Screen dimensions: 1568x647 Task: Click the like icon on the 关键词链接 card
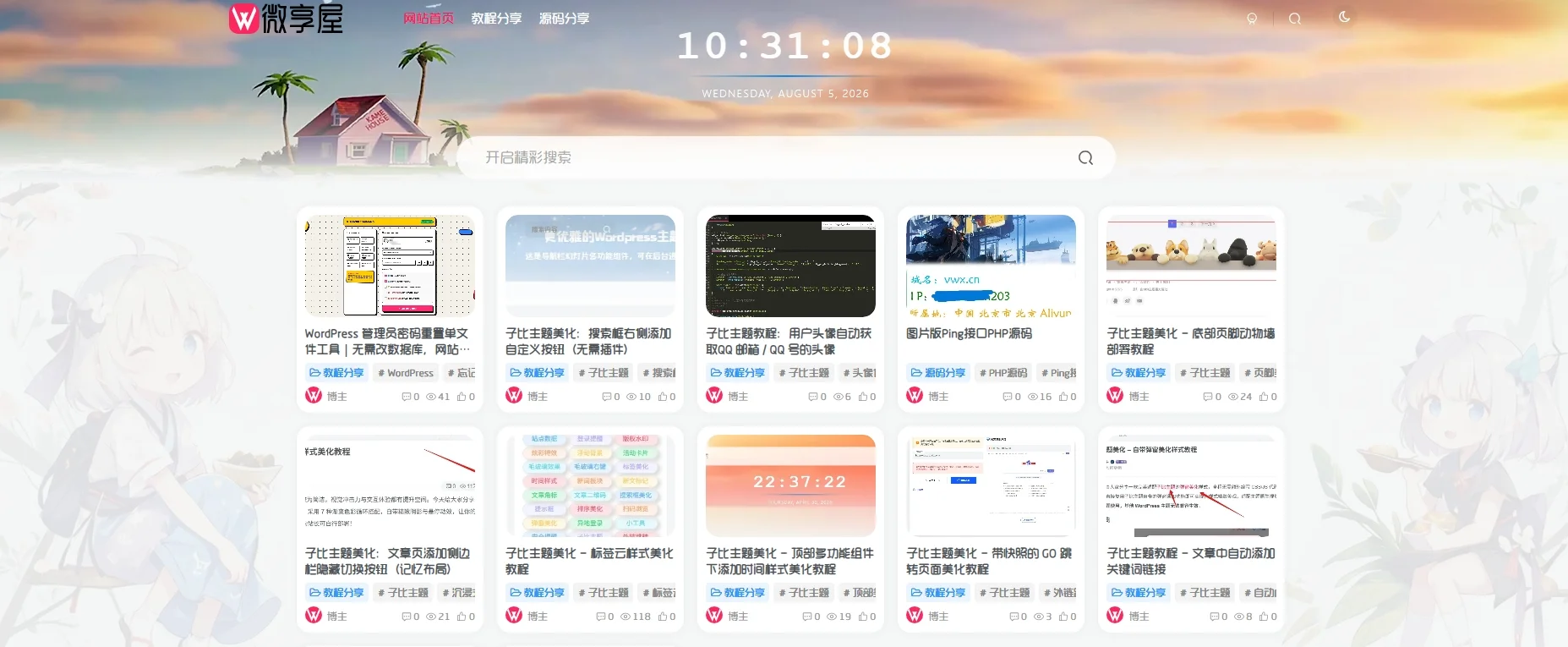point(1264,617)
